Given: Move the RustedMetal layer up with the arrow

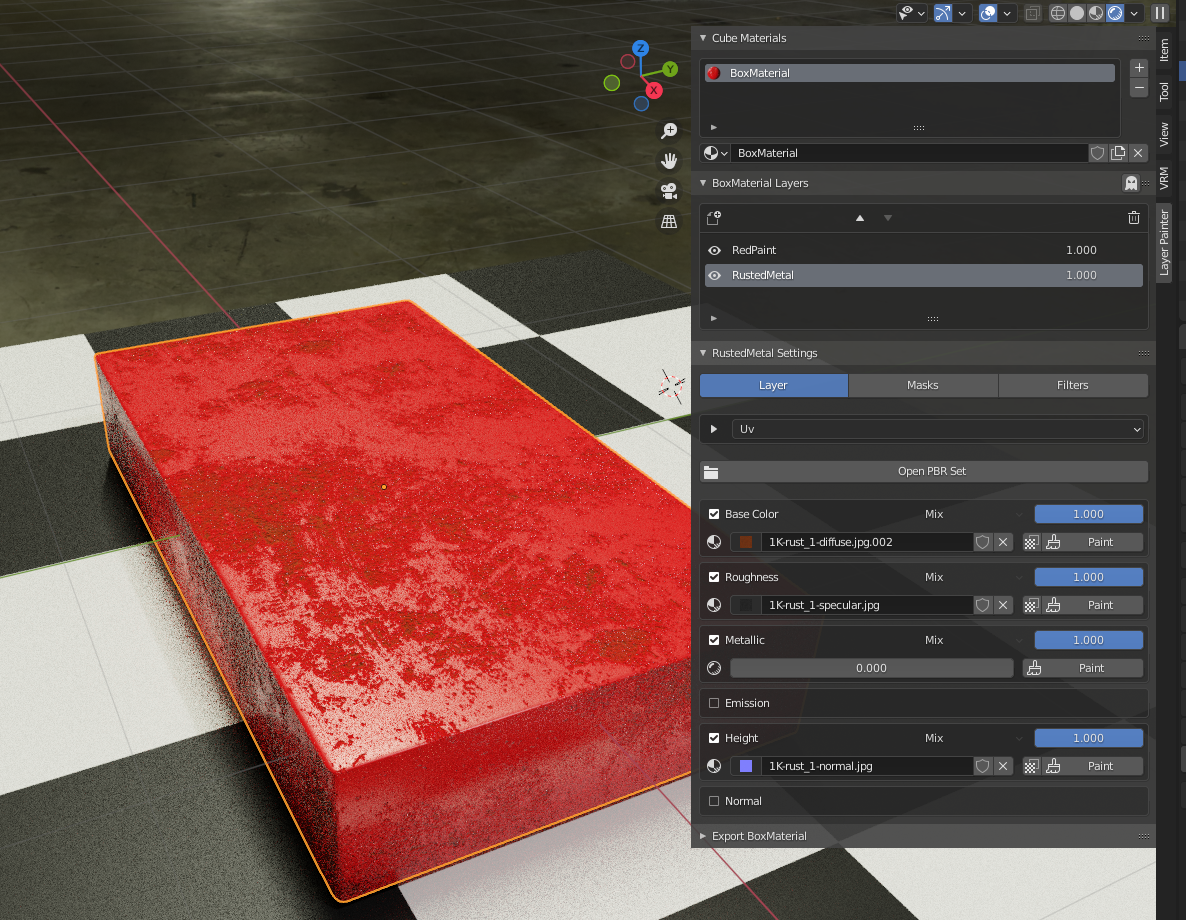Looking at the screenshot, I should [859, 217].
